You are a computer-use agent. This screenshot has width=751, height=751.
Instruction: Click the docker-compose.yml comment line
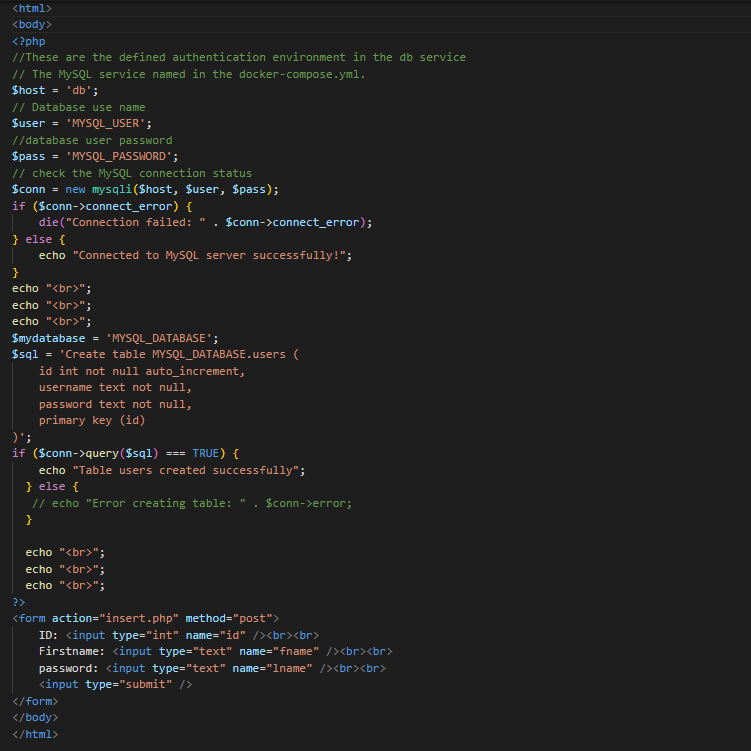[189, 74]
